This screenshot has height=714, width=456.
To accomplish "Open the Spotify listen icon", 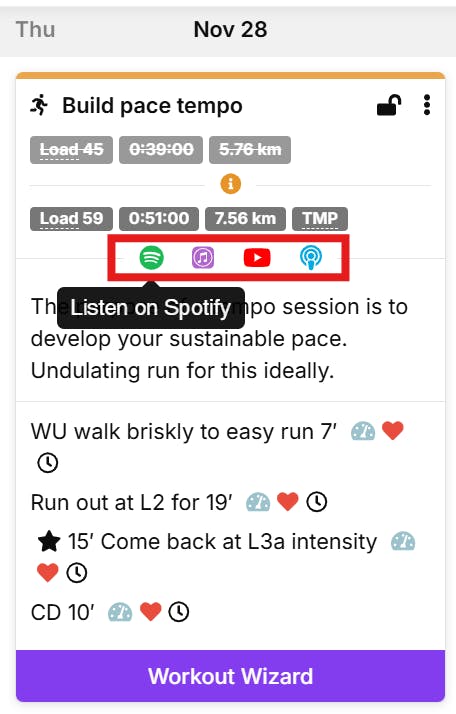I will pyautogui.click(x=151, y=258).
